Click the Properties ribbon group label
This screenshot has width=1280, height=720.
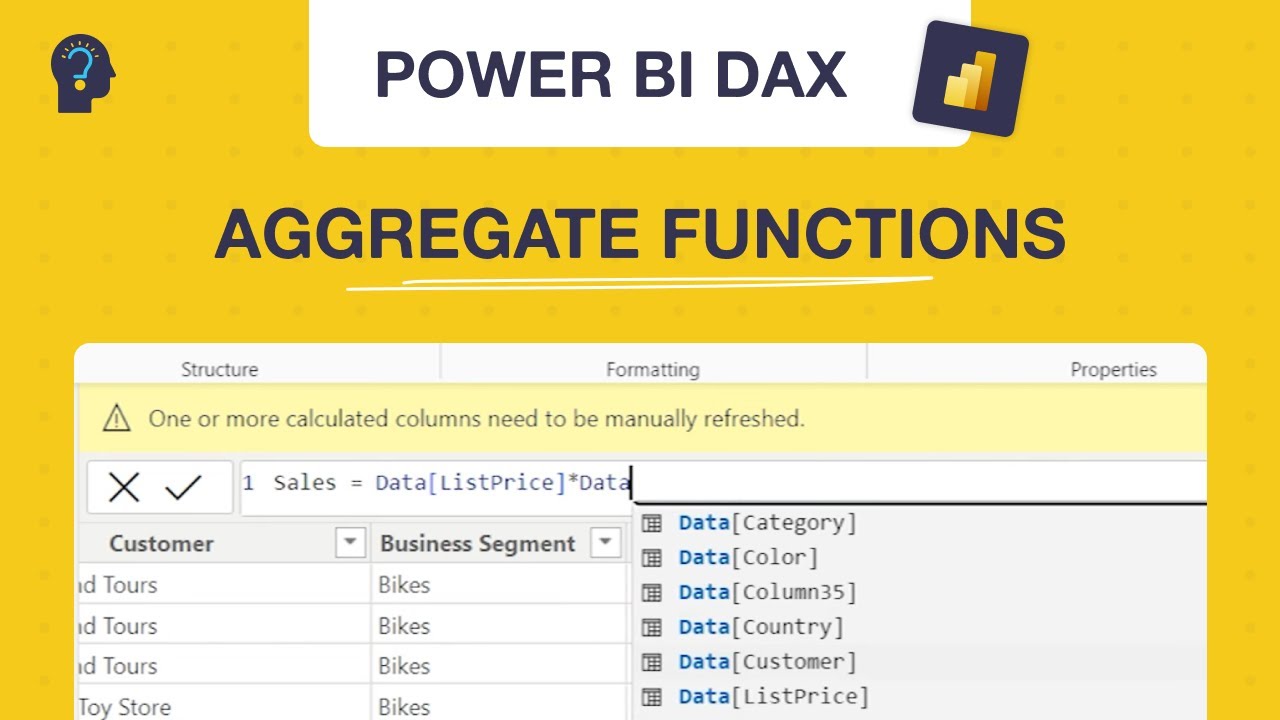(x=1114, y=369)
